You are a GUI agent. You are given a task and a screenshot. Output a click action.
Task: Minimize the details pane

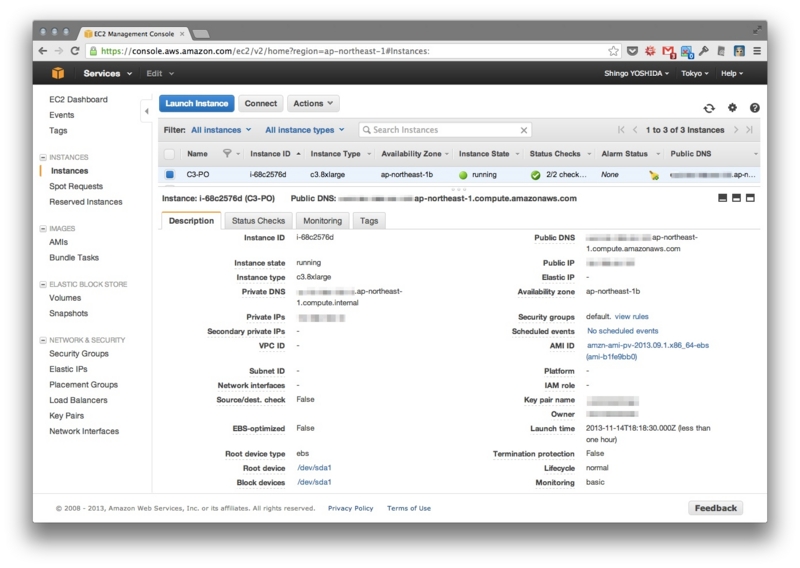pyautogui.click(x=722, y=198)
